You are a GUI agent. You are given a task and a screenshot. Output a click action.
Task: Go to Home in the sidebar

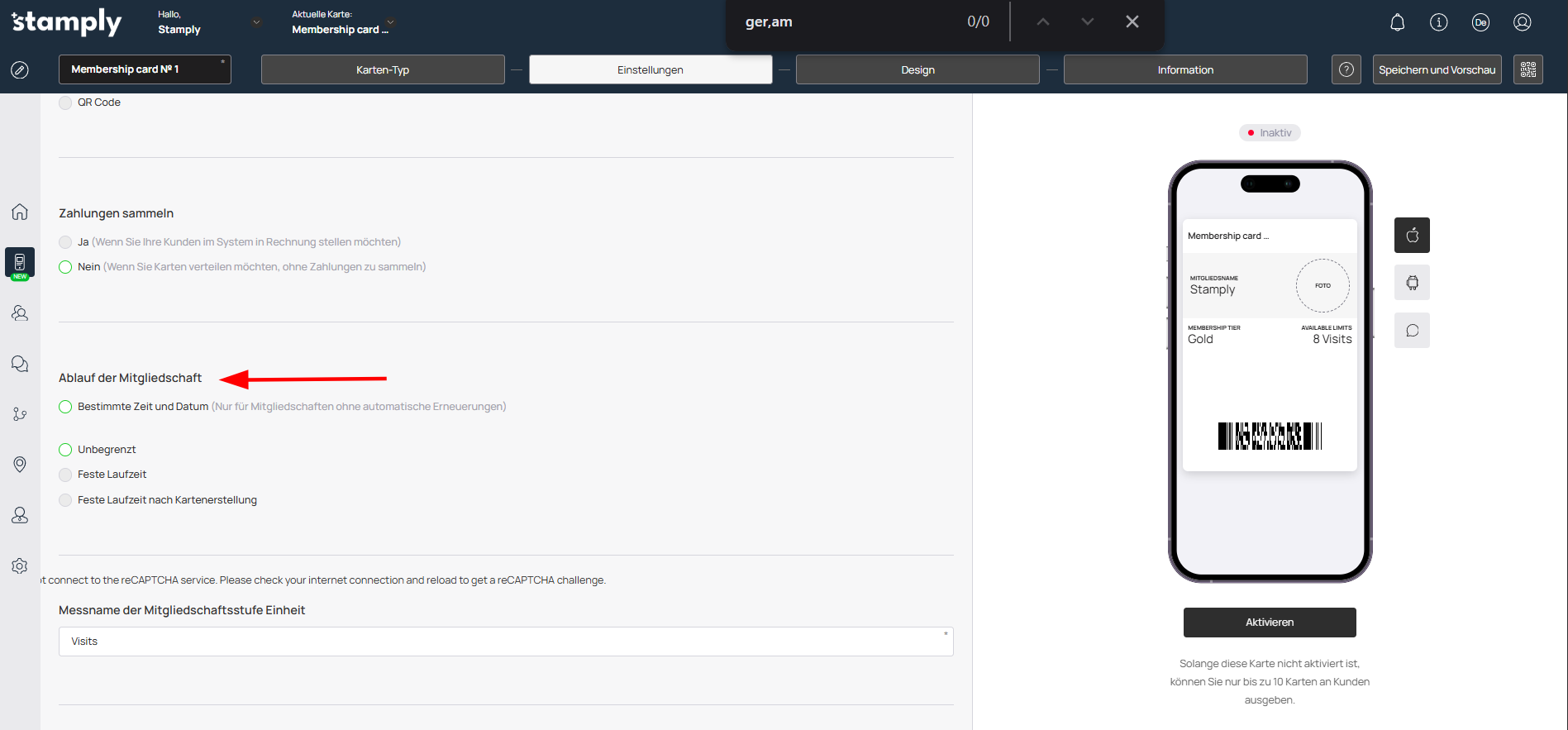(x=20, y=212)
